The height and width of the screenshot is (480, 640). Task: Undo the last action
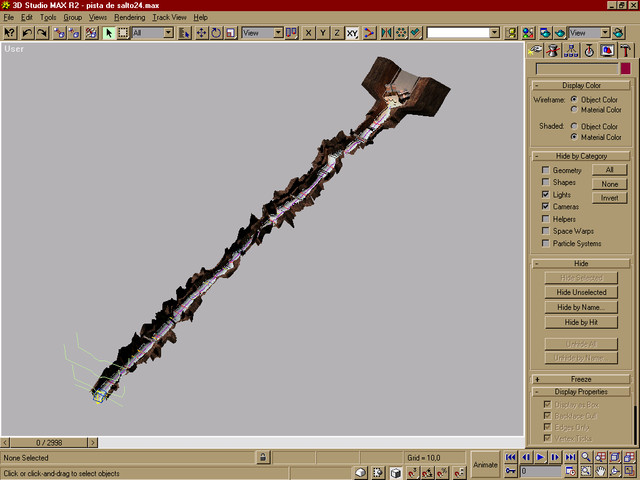[x=27, y=33]
